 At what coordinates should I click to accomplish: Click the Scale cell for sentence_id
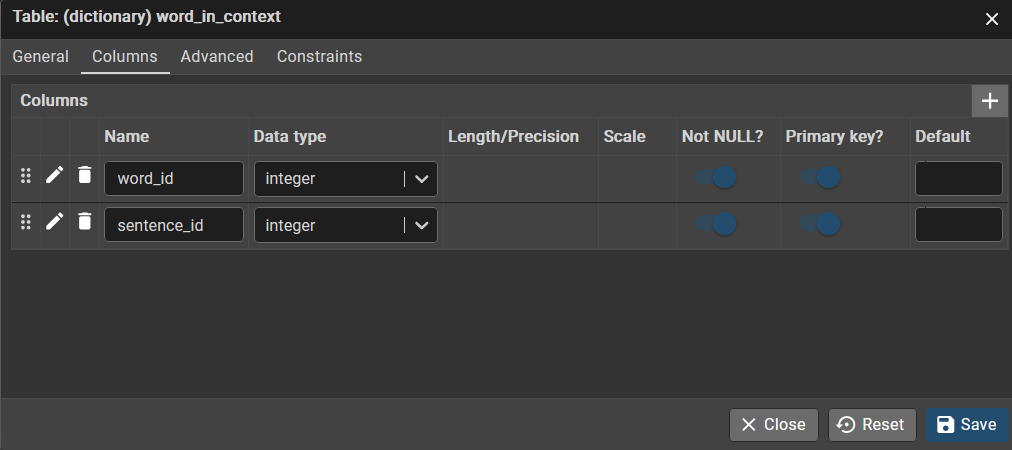click(637, 225)
